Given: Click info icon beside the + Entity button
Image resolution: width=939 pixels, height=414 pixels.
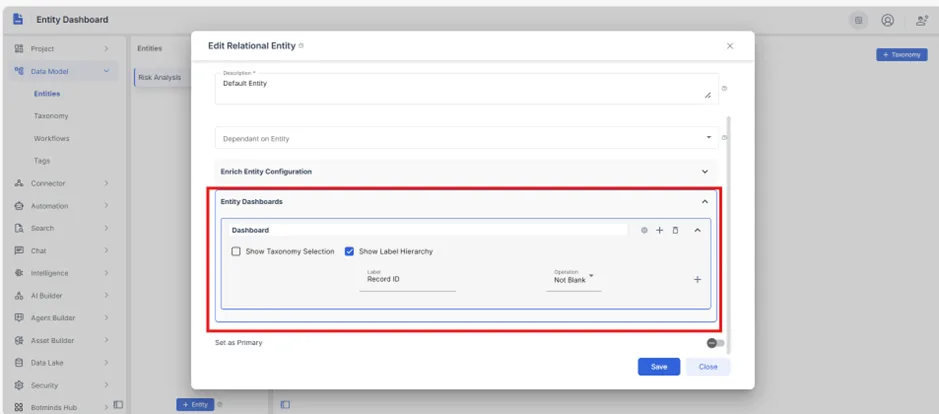Looking at the screenshot, I should [220, 404].
